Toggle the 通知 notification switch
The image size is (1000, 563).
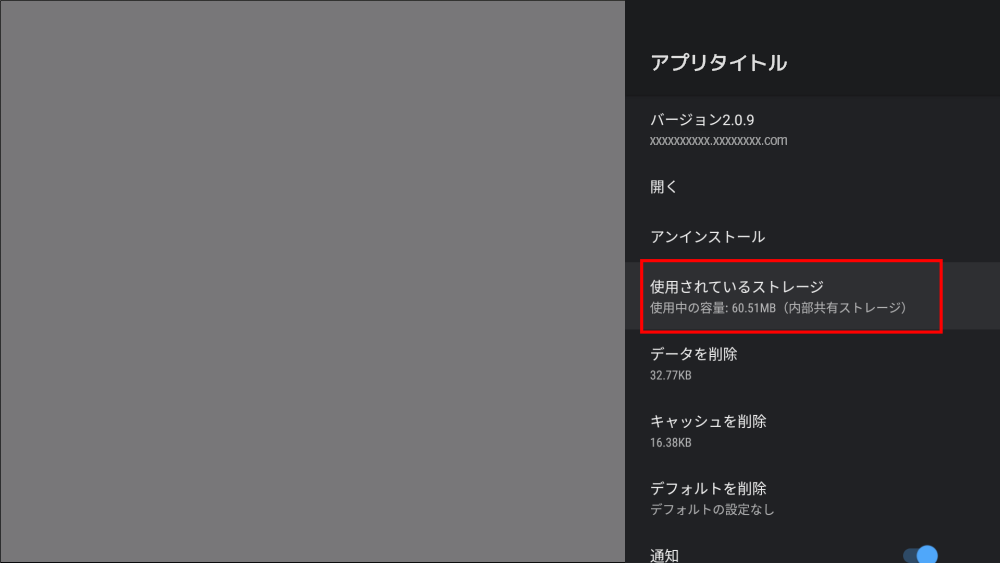point(920,555)
